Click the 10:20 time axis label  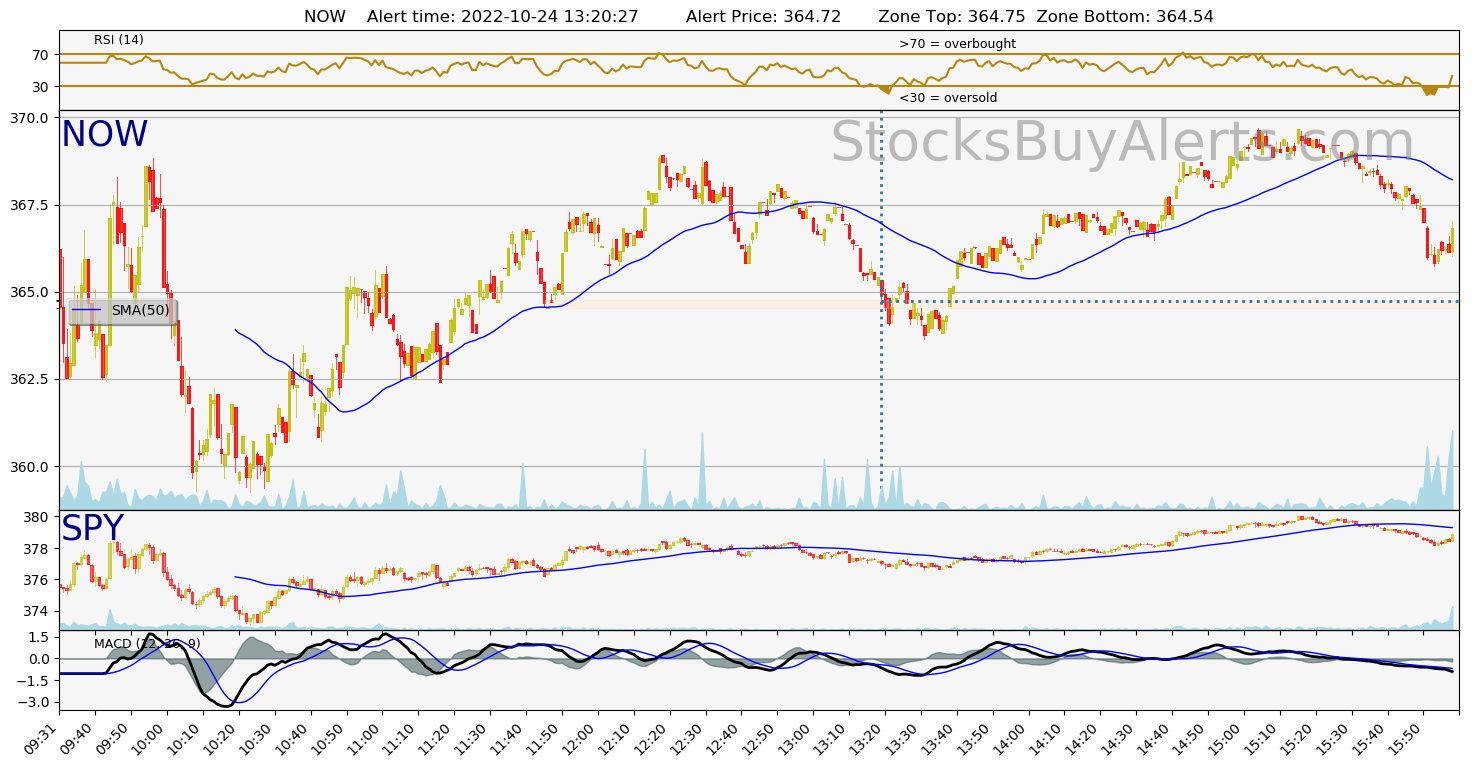[219, 740]
